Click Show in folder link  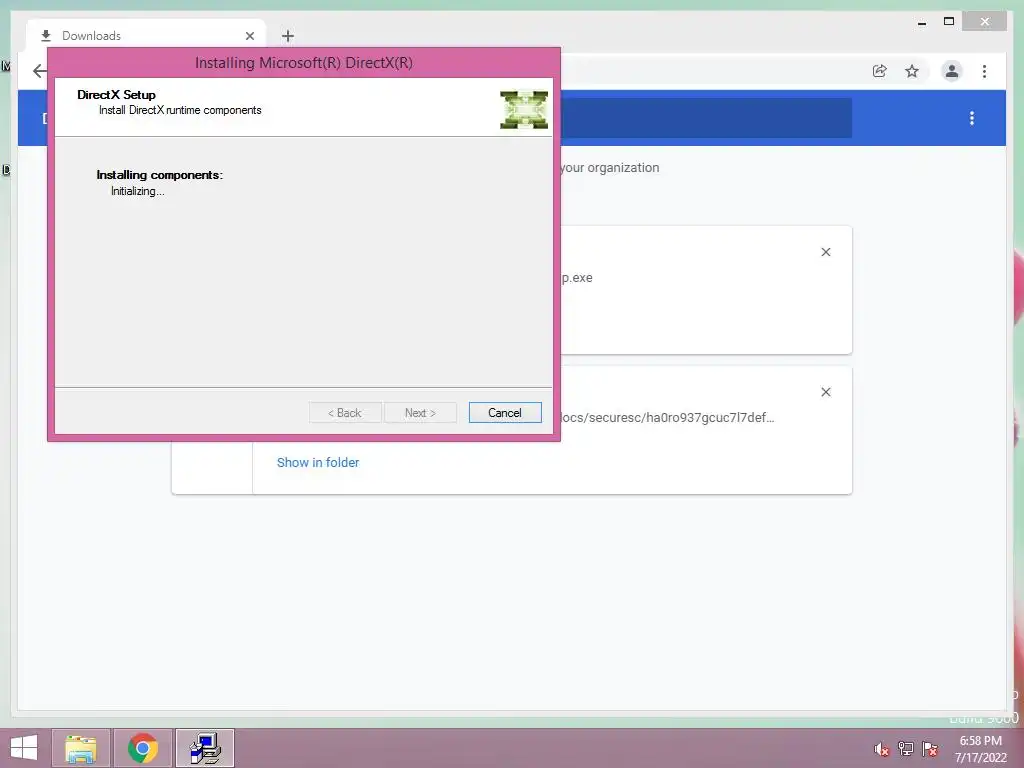tap(318, 462)
